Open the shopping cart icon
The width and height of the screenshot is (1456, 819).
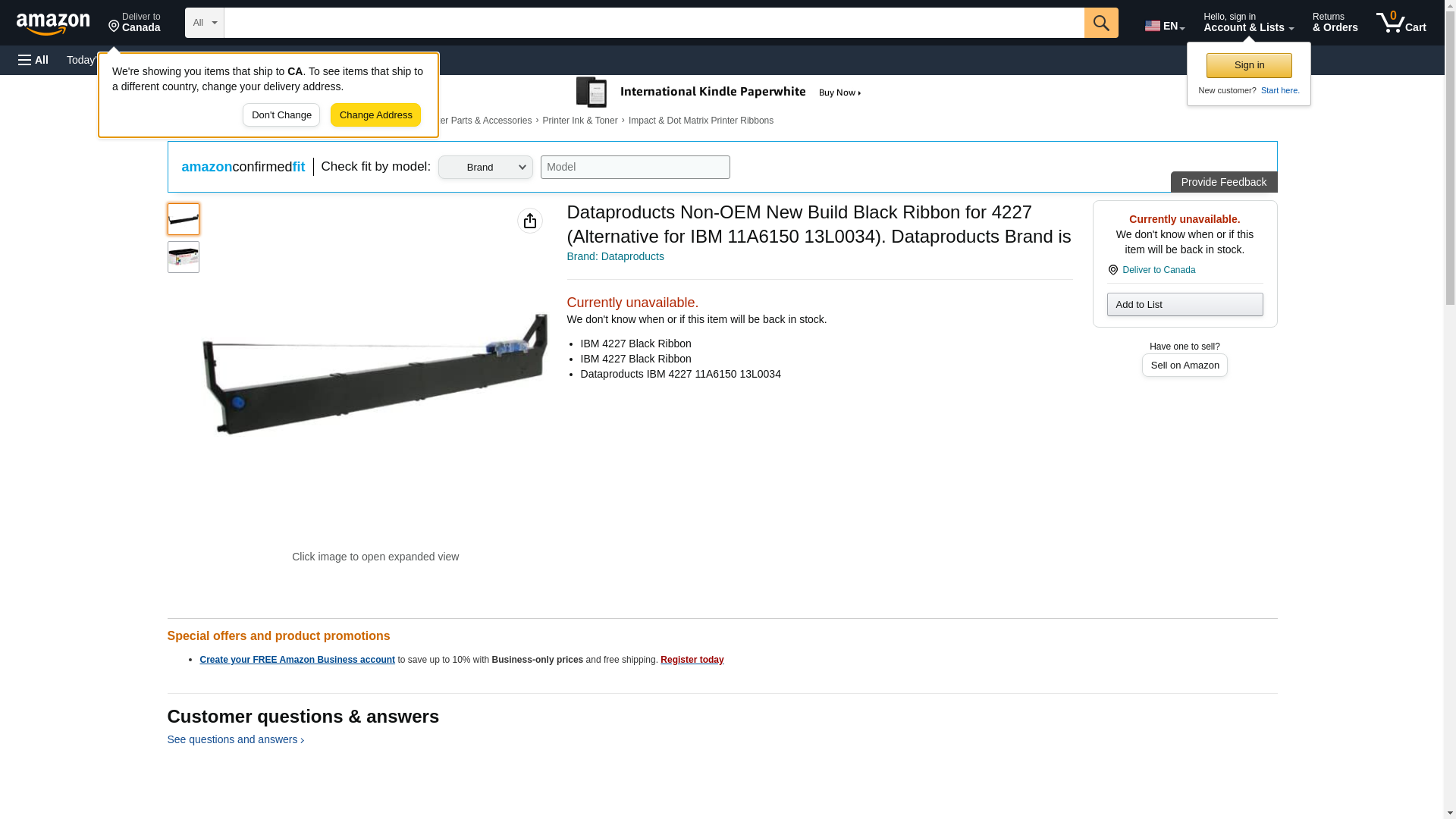(x=1401, y=23)
